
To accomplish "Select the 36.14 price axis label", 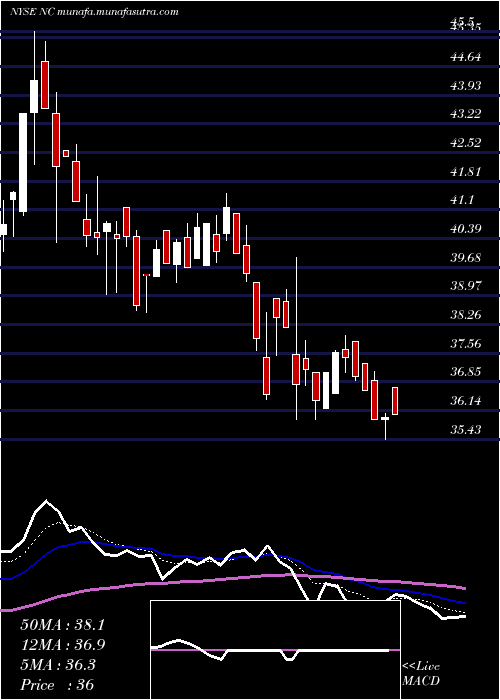I will [466, 401].
